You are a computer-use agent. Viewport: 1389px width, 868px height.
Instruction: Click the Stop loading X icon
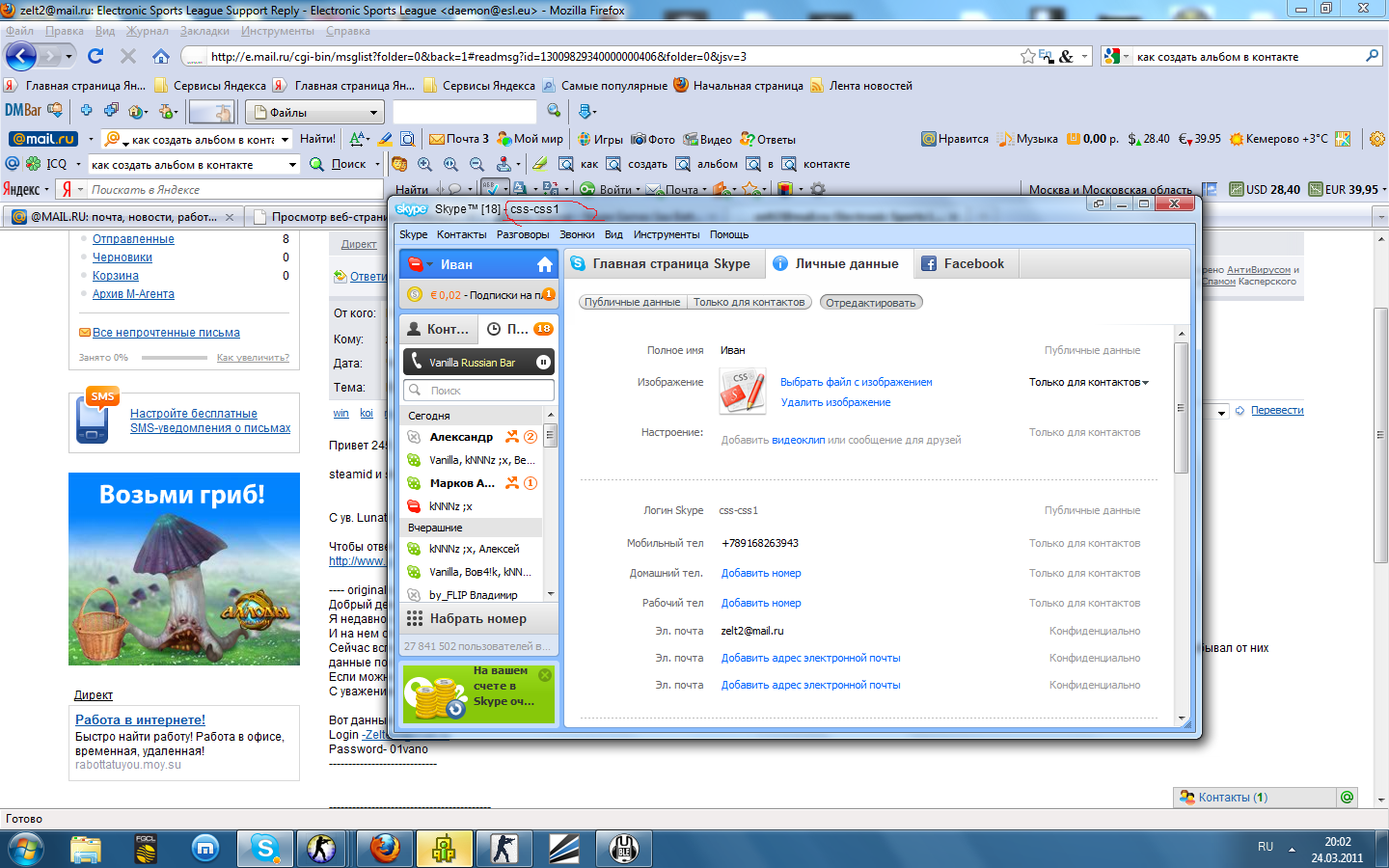tap(127, 56)
